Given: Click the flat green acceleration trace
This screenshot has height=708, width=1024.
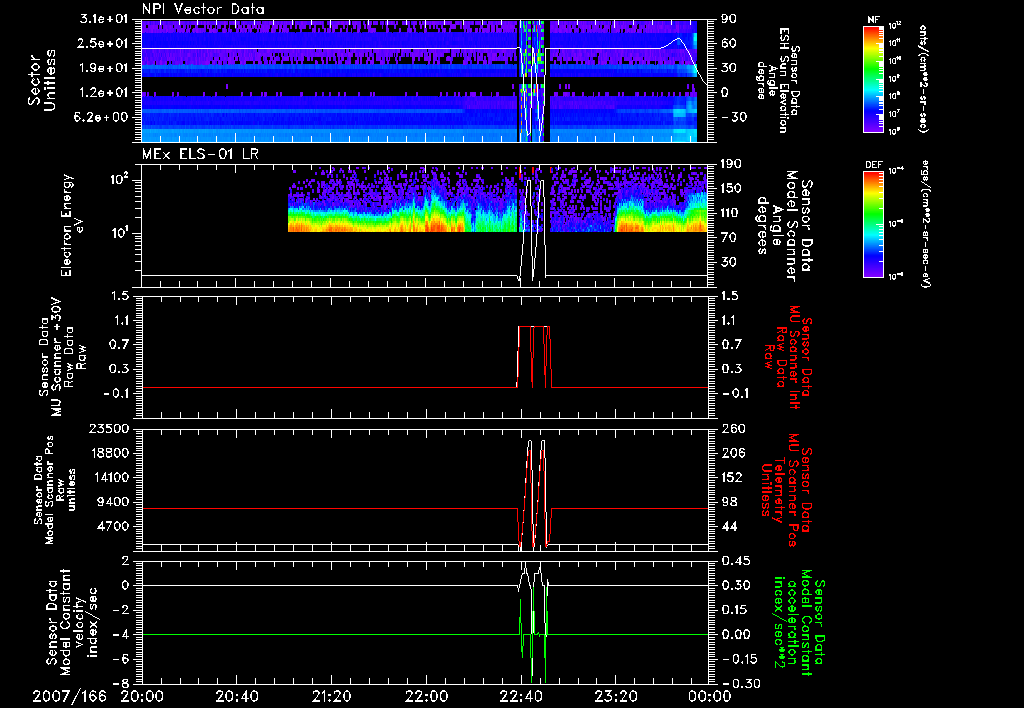Looking at the screenshot, I should click(x=330, y=634).
